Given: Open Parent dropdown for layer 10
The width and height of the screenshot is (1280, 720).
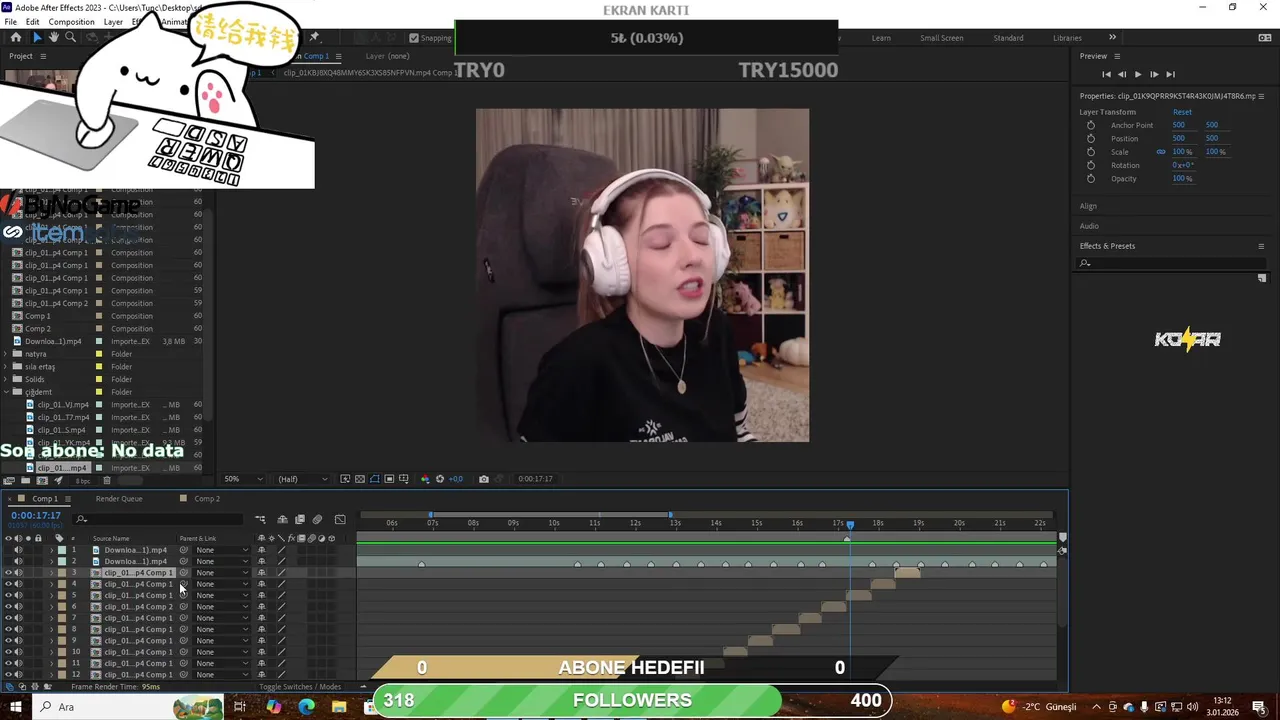Looking at the screenshot, I should [x=222, y=652].
